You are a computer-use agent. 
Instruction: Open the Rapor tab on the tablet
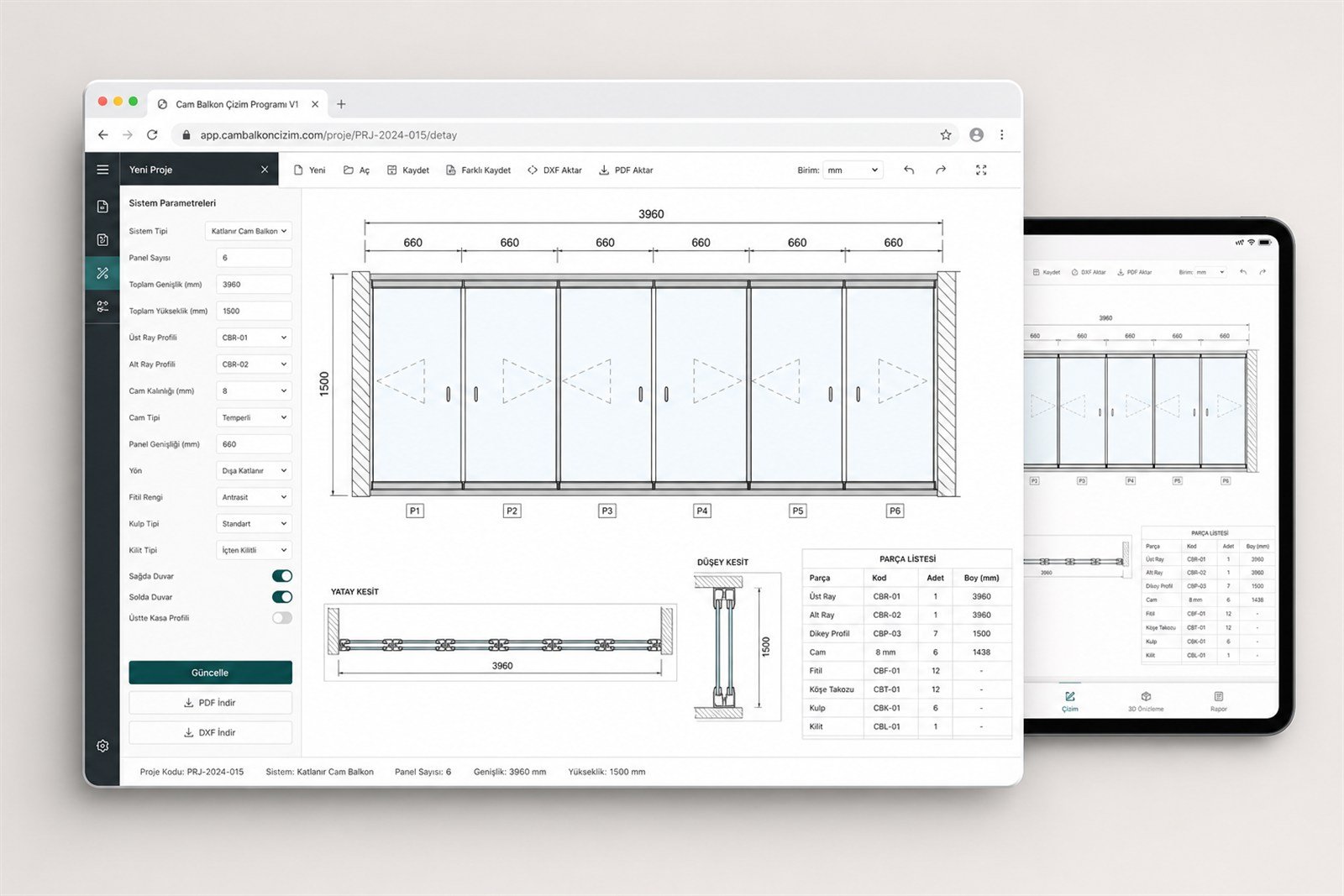[1218, 701]
